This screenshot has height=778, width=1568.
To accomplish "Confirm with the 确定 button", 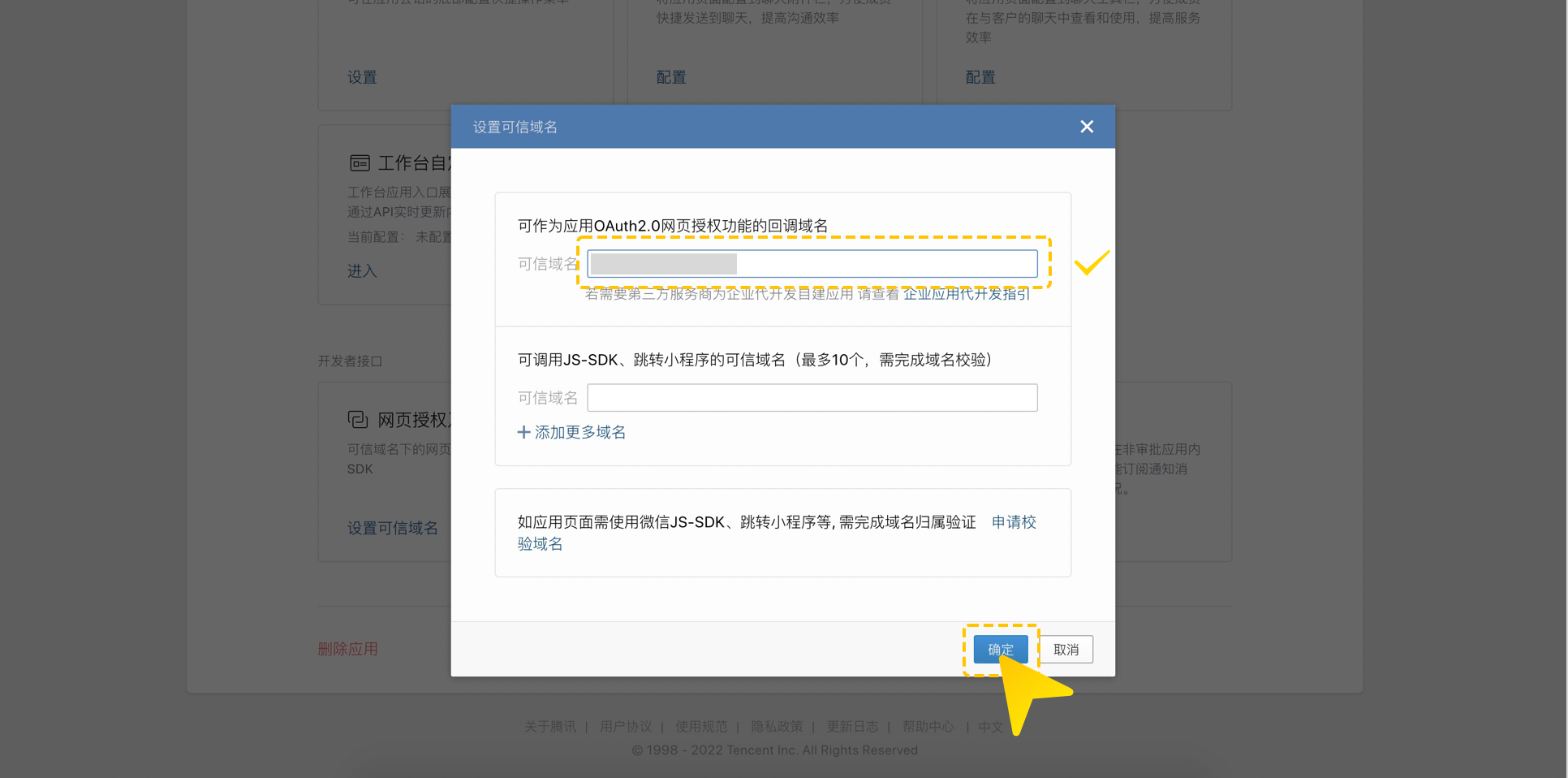I will (1000, 650).
